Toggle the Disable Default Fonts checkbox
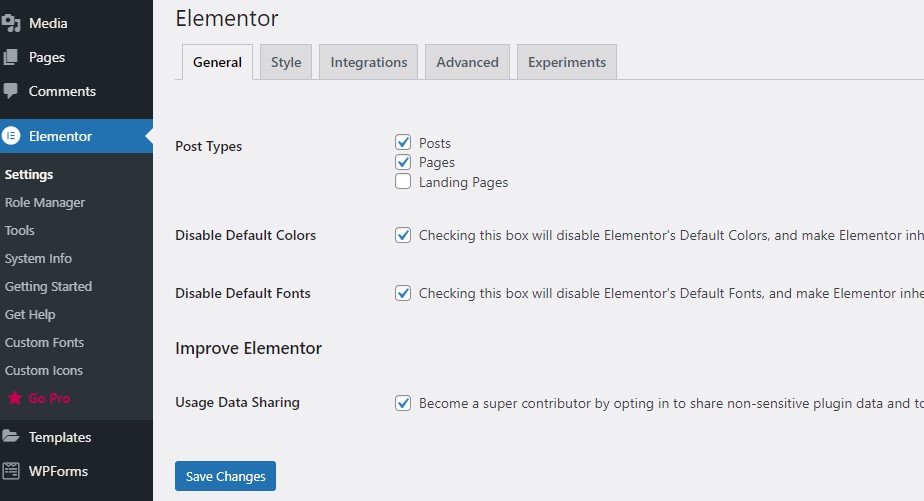Image resolution: width=924 pixels, height=501 pixels. tap(403, 294)
